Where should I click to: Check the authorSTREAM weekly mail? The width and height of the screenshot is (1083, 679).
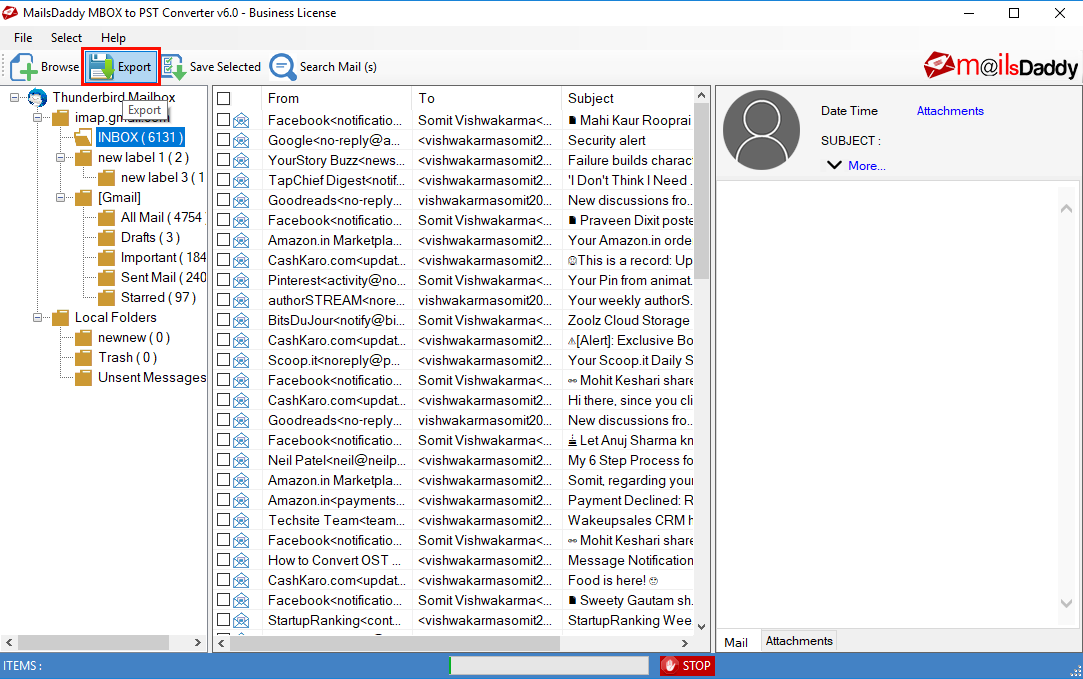click(x=224, y=300)
